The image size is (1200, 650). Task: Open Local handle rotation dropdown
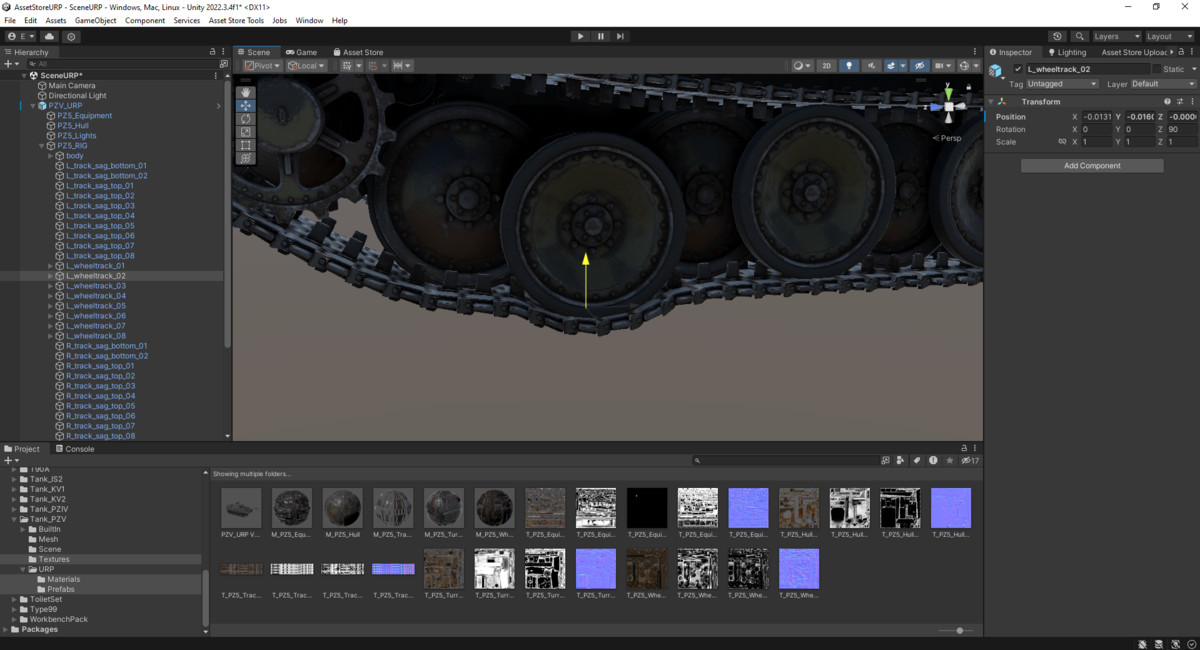point(306,66)
